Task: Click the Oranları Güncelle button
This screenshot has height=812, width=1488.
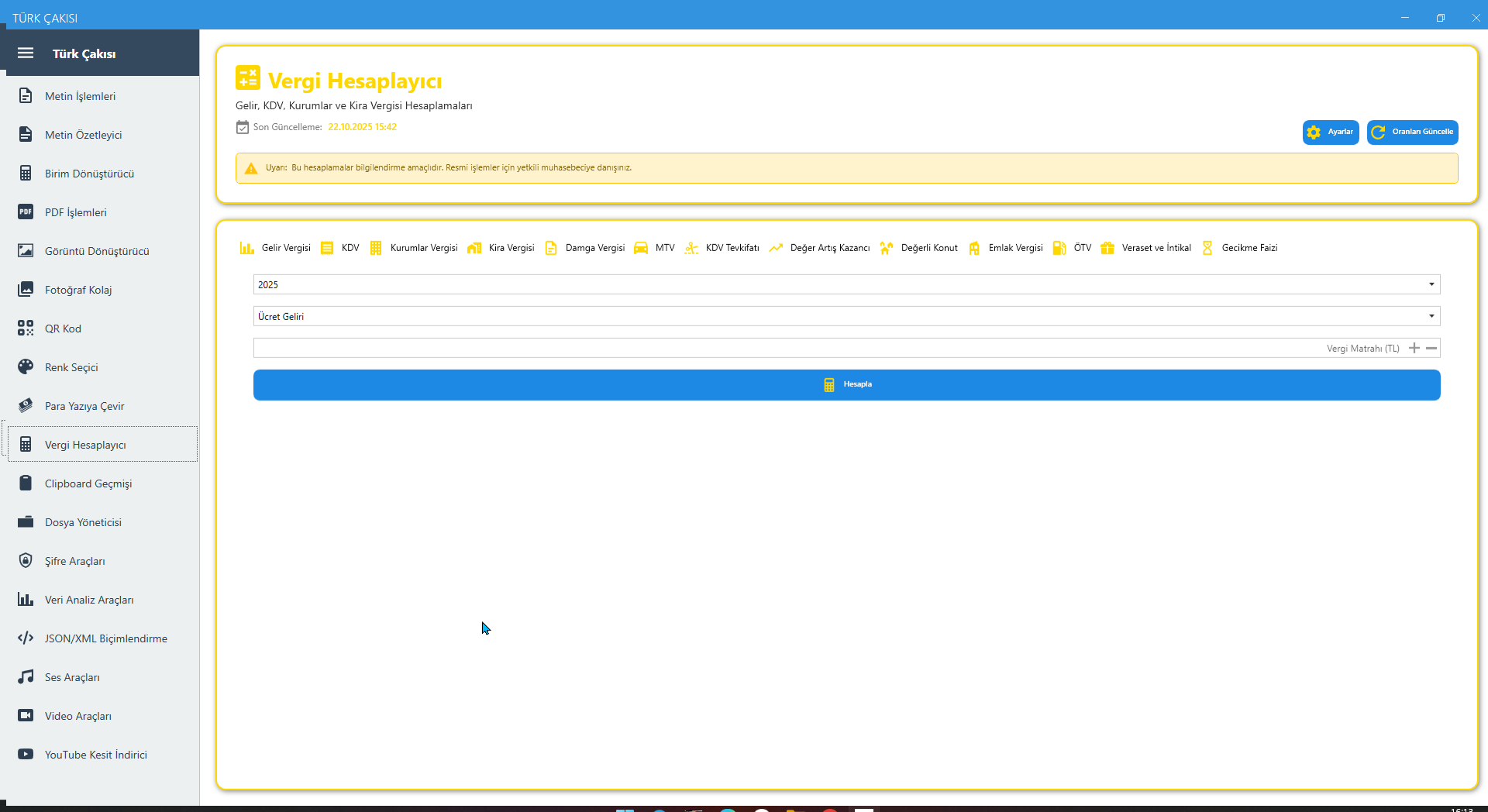Action: 1412,132
